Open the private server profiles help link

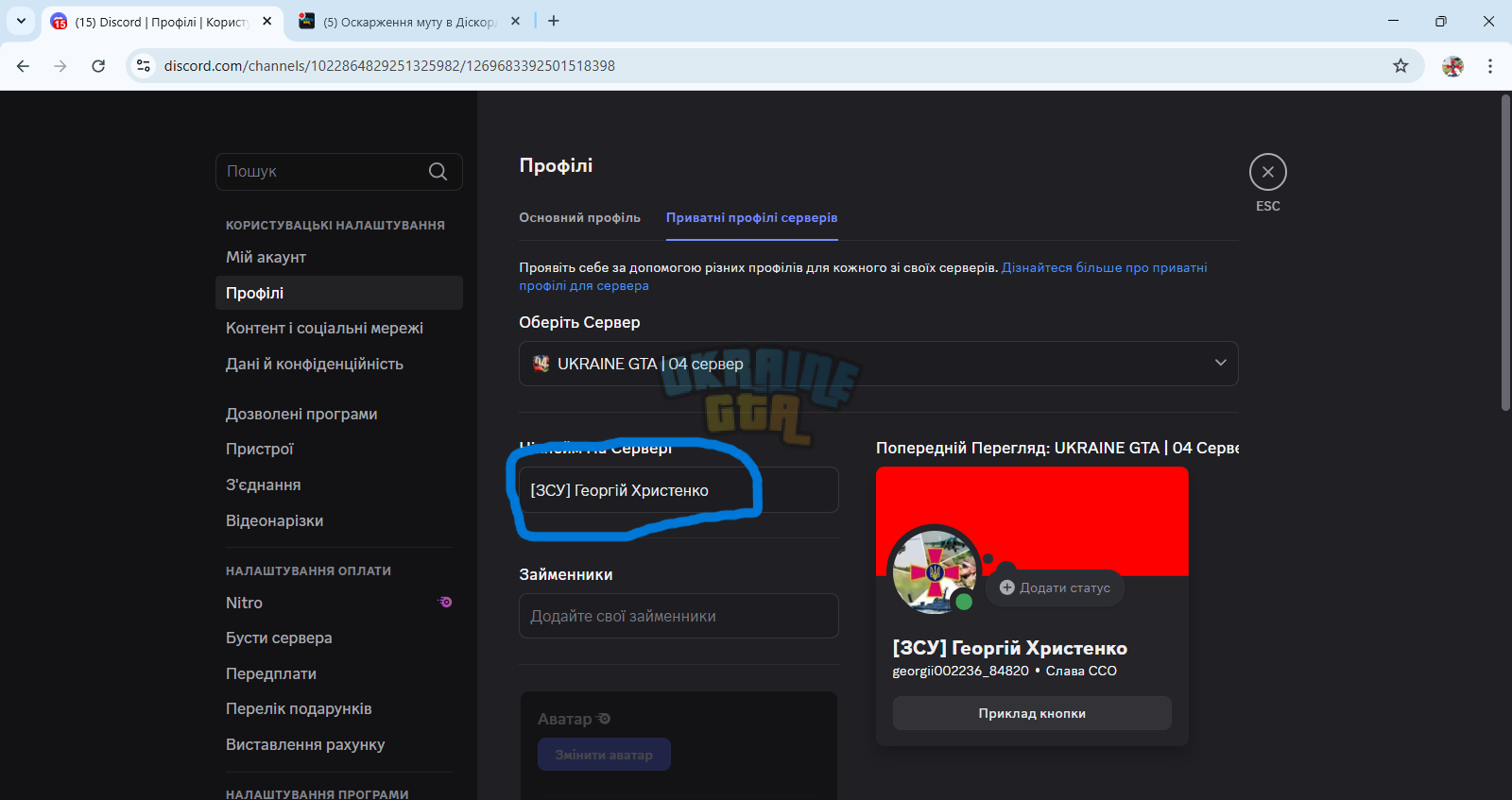(x=863, y=277)
